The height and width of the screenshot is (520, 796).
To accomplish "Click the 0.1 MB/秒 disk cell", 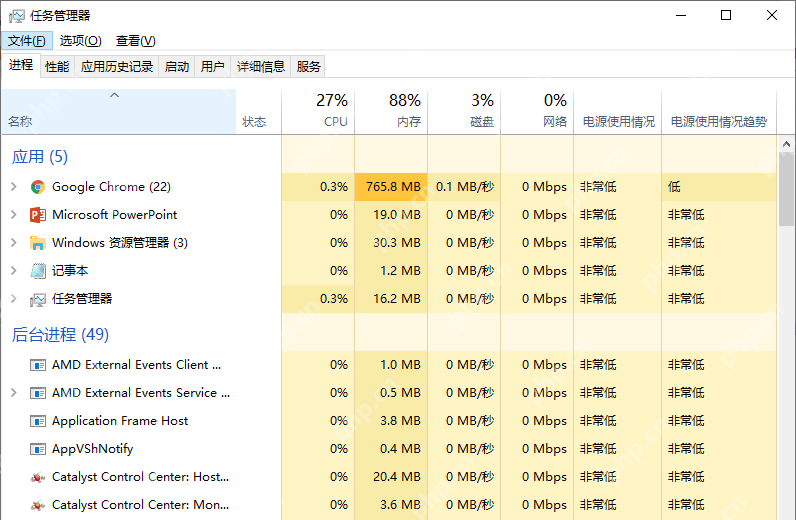I will (464, 187).
